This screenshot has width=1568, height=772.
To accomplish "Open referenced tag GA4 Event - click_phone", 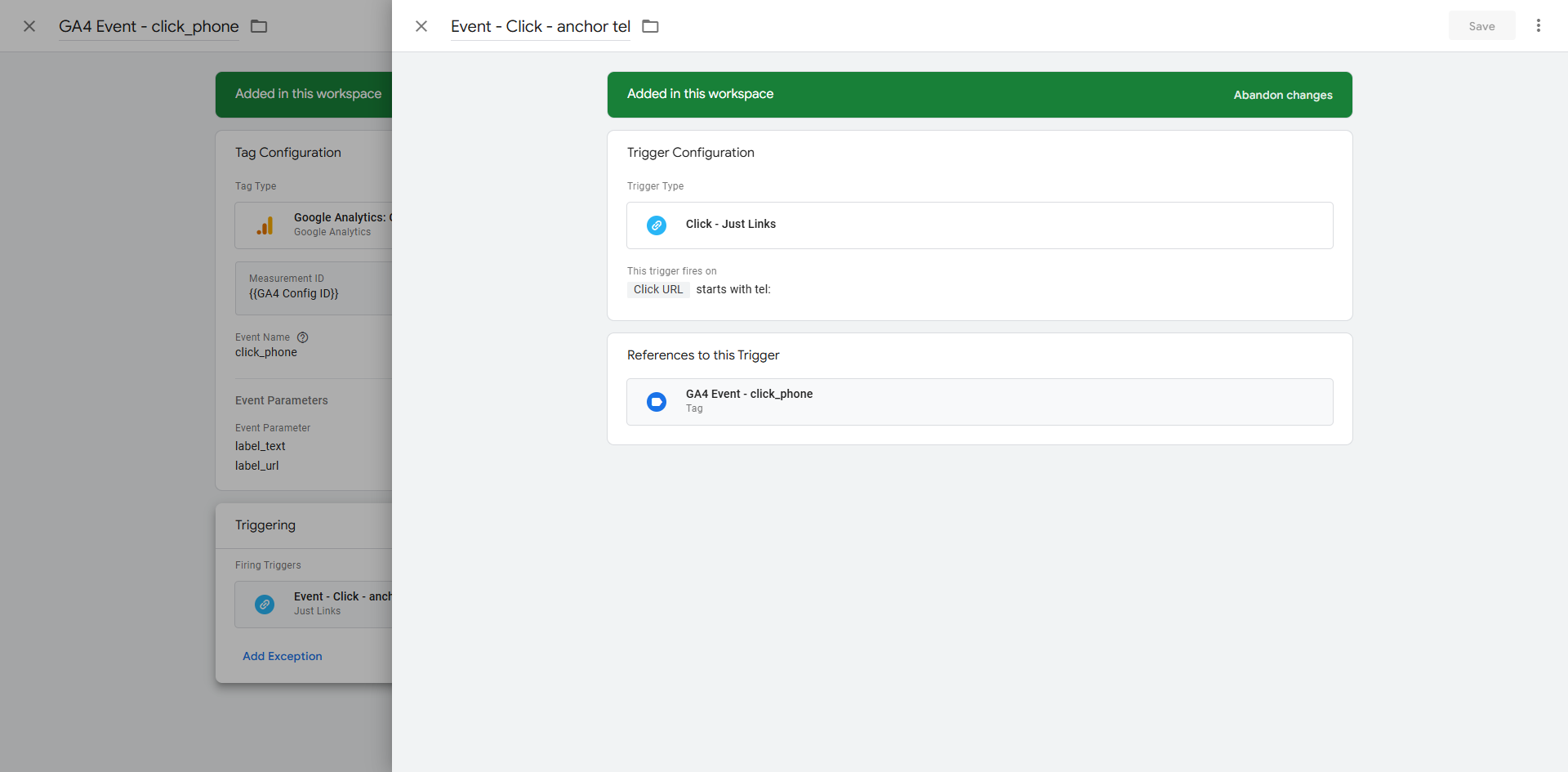I will tap(979, 402).
